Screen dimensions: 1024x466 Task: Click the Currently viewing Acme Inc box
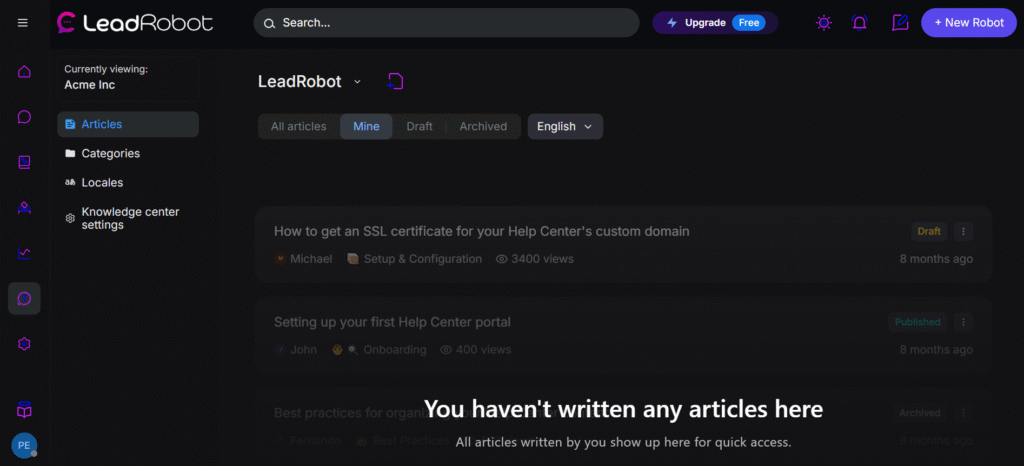[x=128, y=77]
